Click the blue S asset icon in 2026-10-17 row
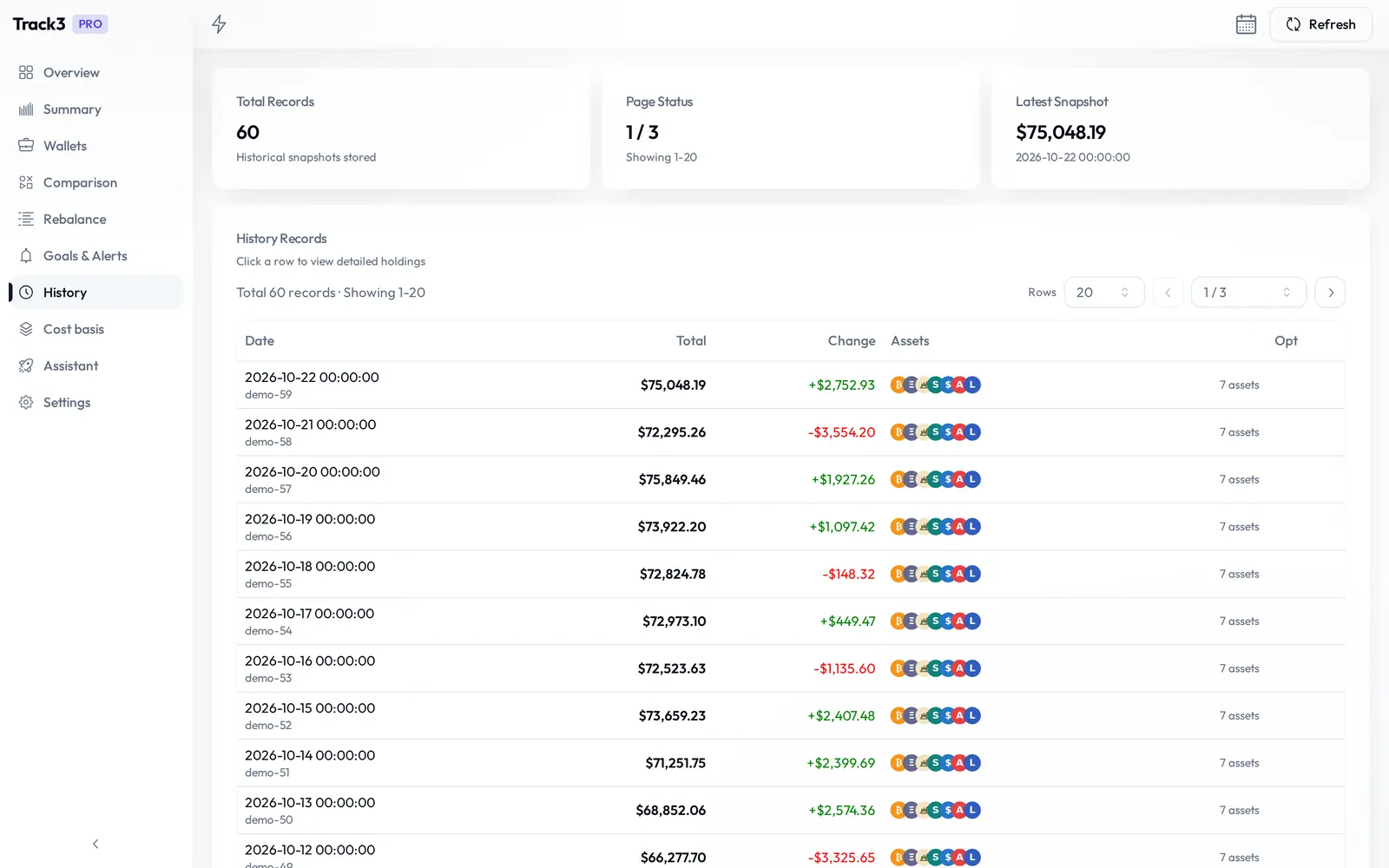 (x=948, y=621)
